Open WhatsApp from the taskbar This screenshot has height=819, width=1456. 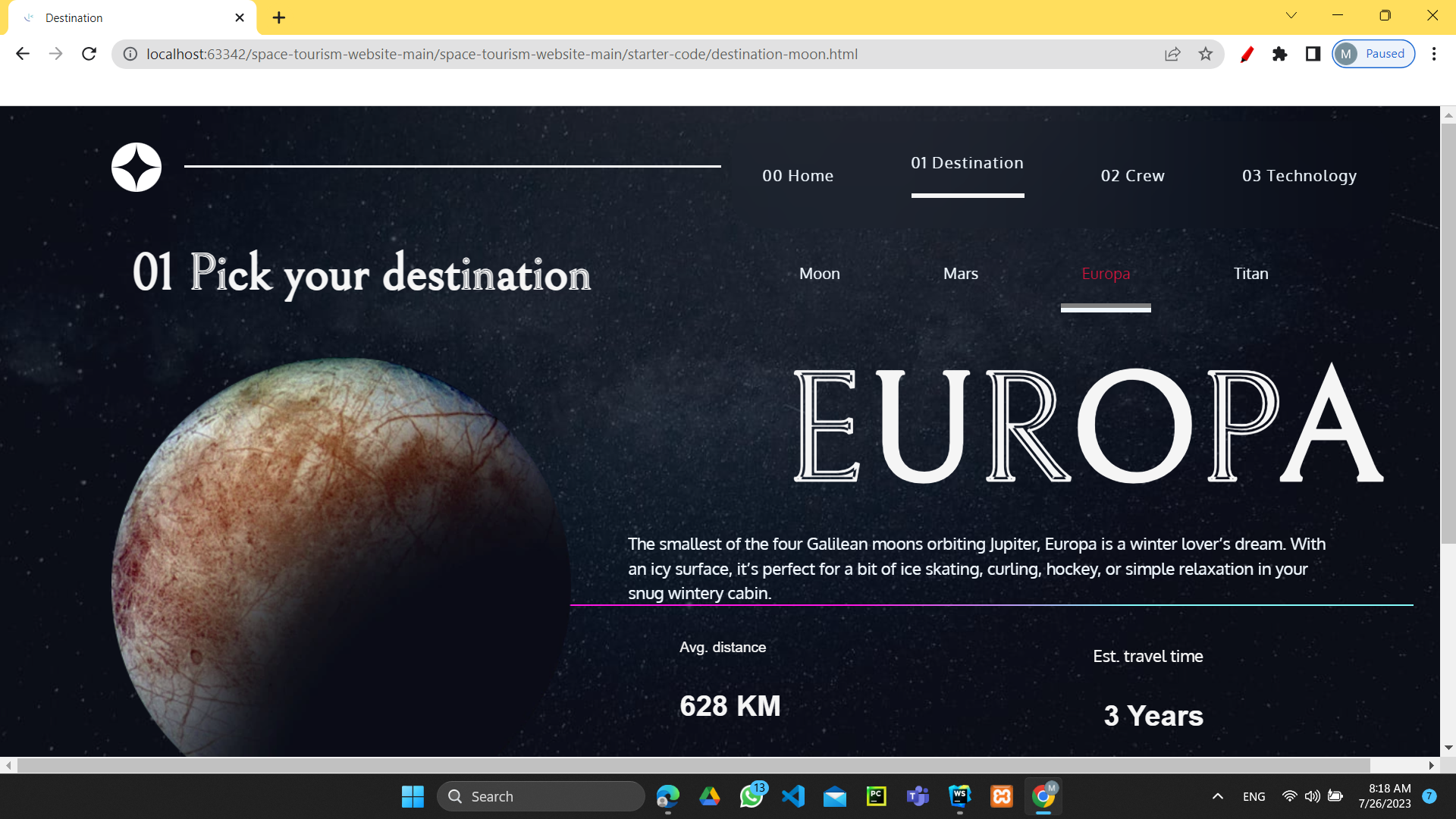(x=752, y=796)
